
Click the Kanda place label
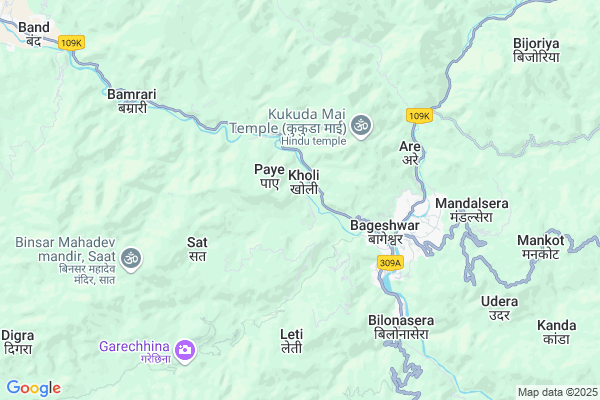click(x=556, y=332)
